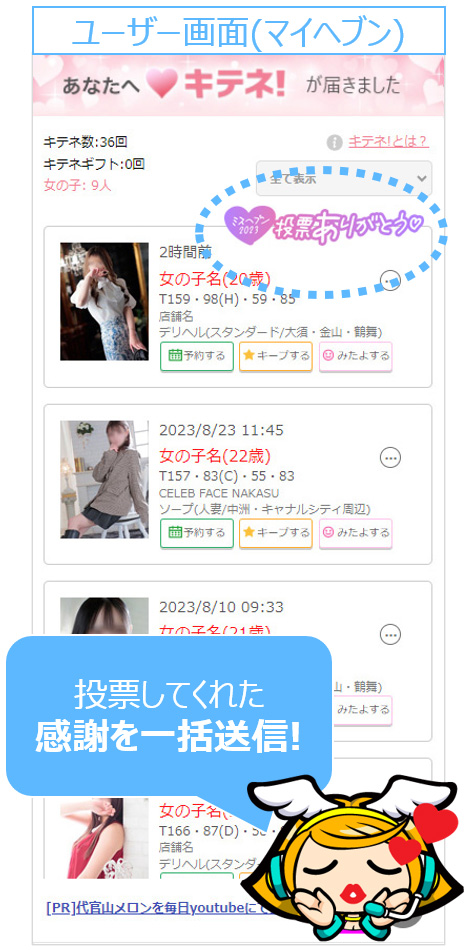
Task: Click みたよする smiley button on first card
Action: pyautogui.click(x=355, y=356)
